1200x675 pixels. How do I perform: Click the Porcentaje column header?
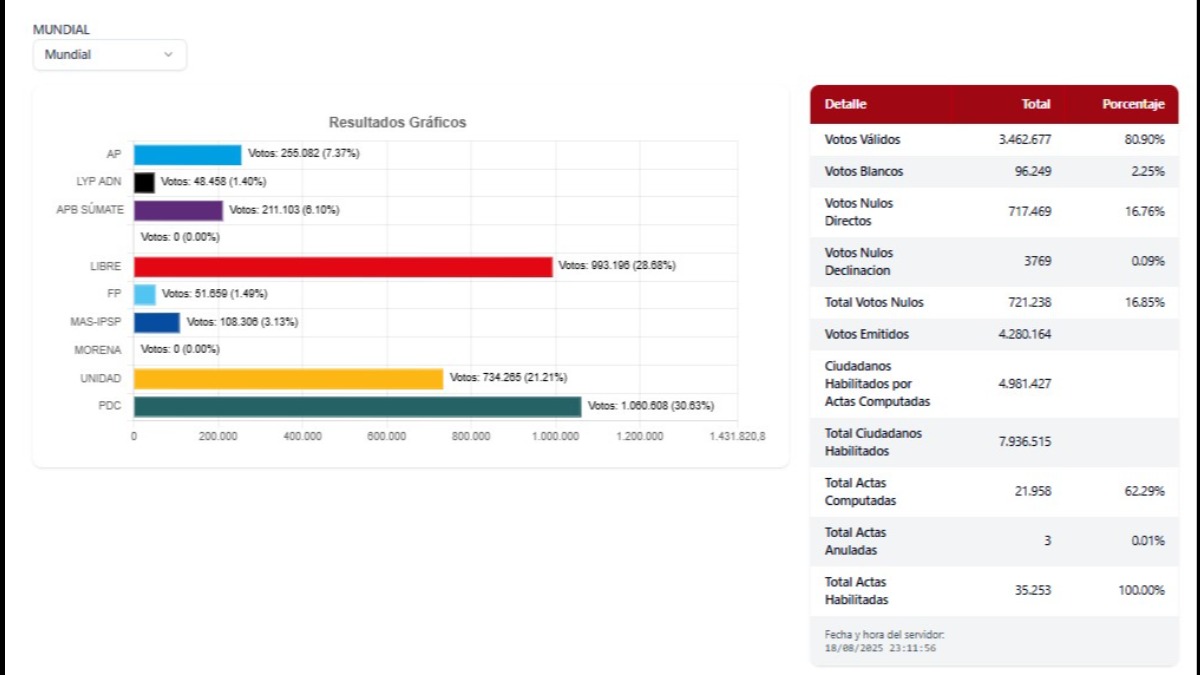click(1133, 104)
